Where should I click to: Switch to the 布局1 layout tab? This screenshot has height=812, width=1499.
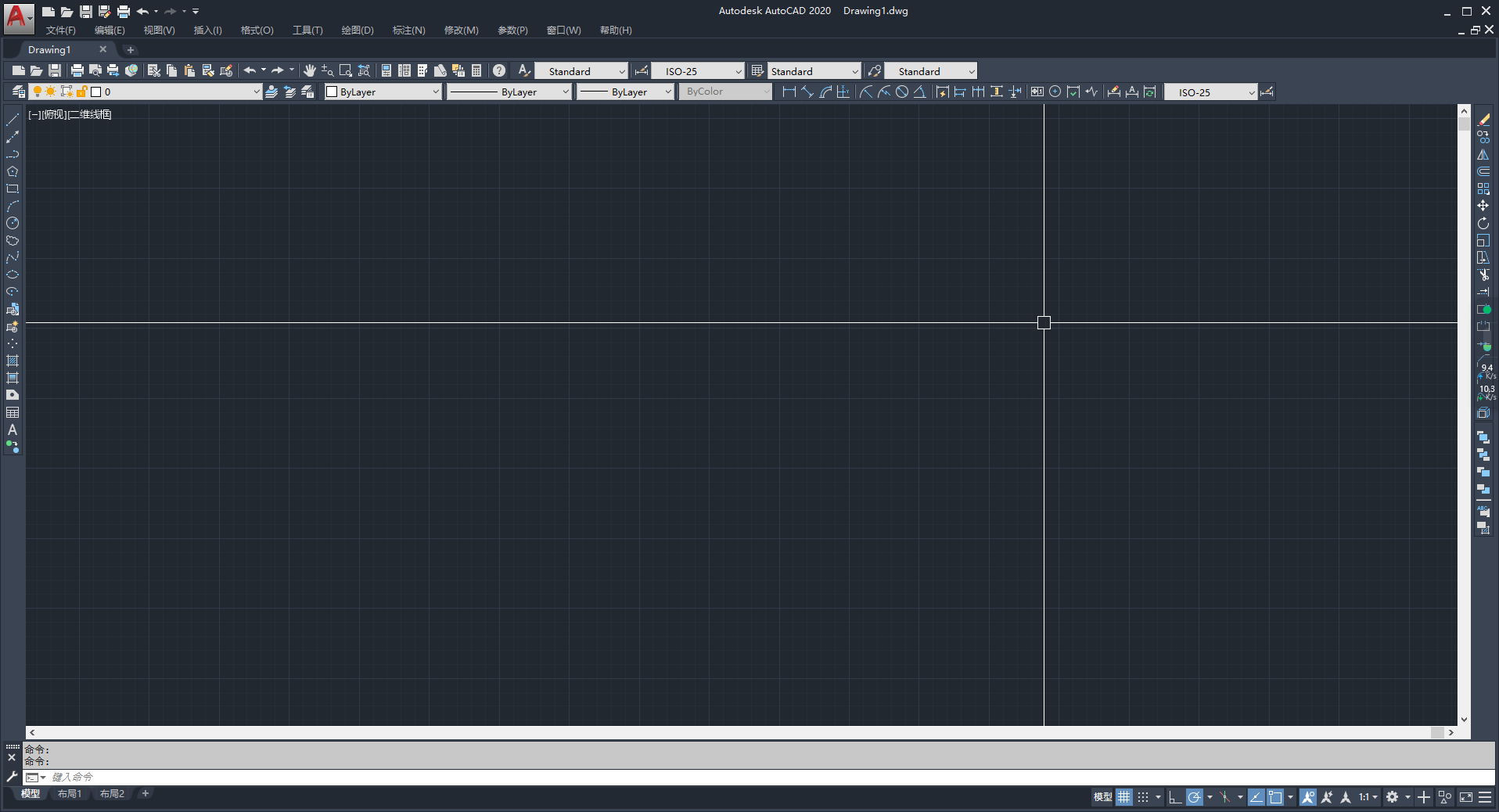click(70, 793)
